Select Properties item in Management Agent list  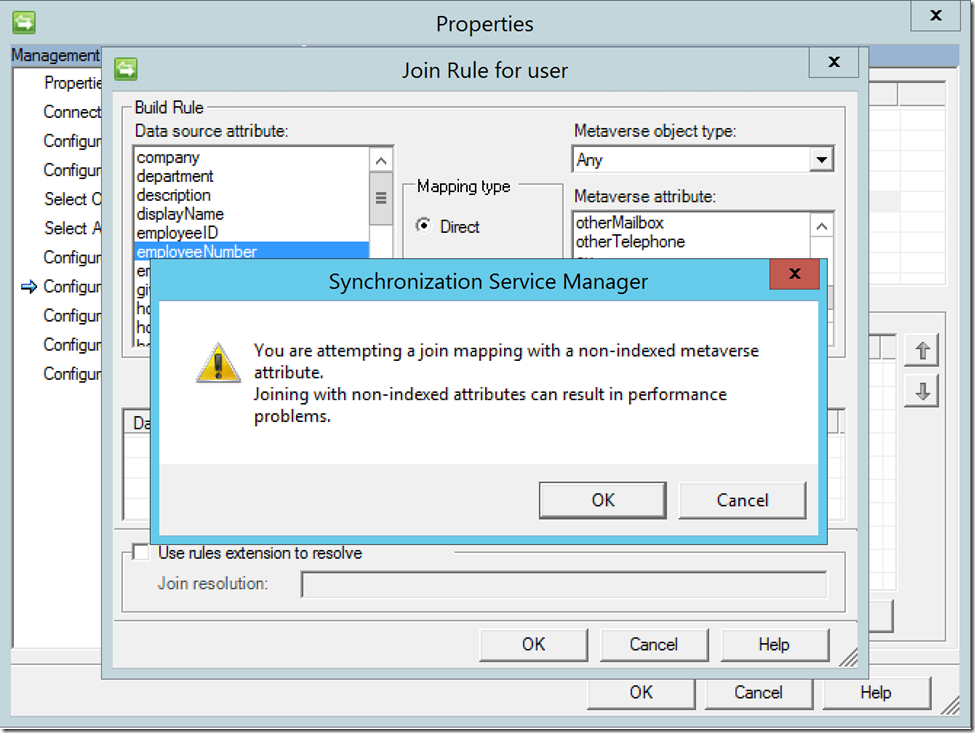[x=72, y=83]
